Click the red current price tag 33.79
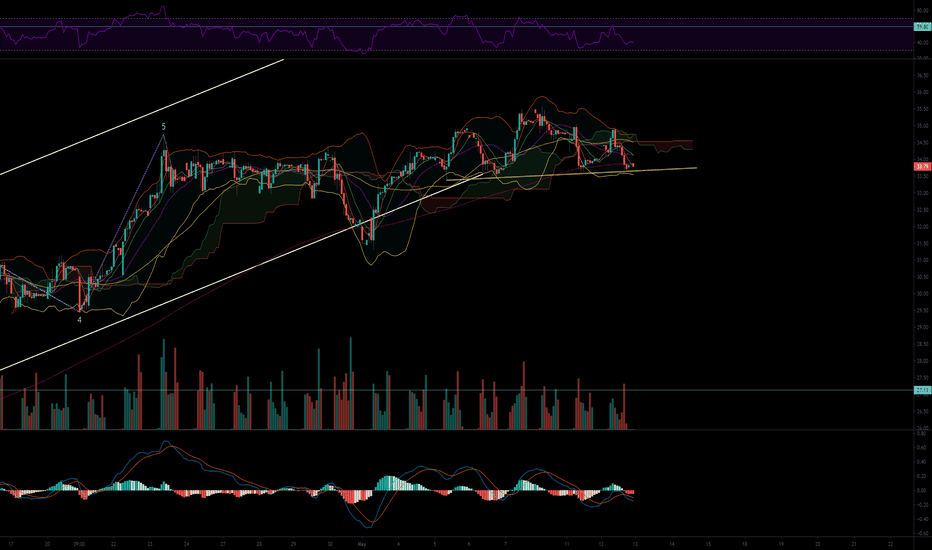The image size is (932, 550). click(922, 166)
